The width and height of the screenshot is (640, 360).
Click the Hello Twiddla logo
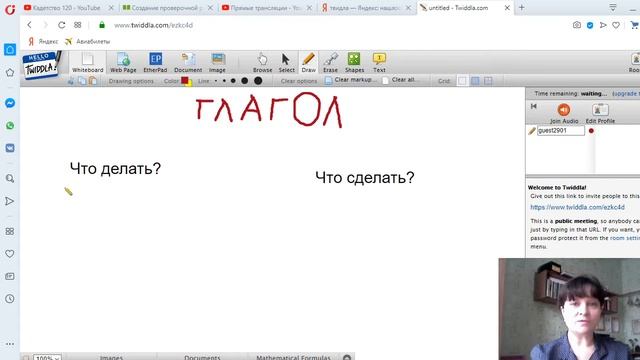coord(42,64)
